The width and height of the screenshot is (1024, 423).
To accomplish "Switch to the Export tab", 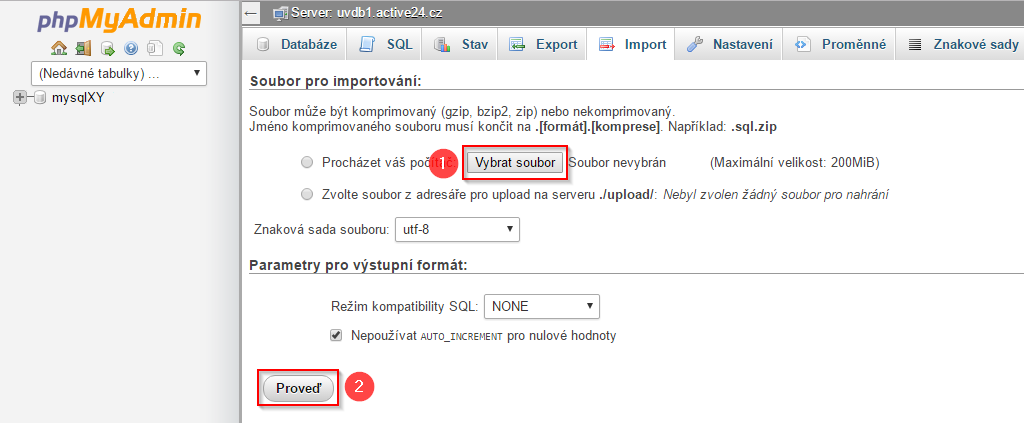I will pos(543,44).
